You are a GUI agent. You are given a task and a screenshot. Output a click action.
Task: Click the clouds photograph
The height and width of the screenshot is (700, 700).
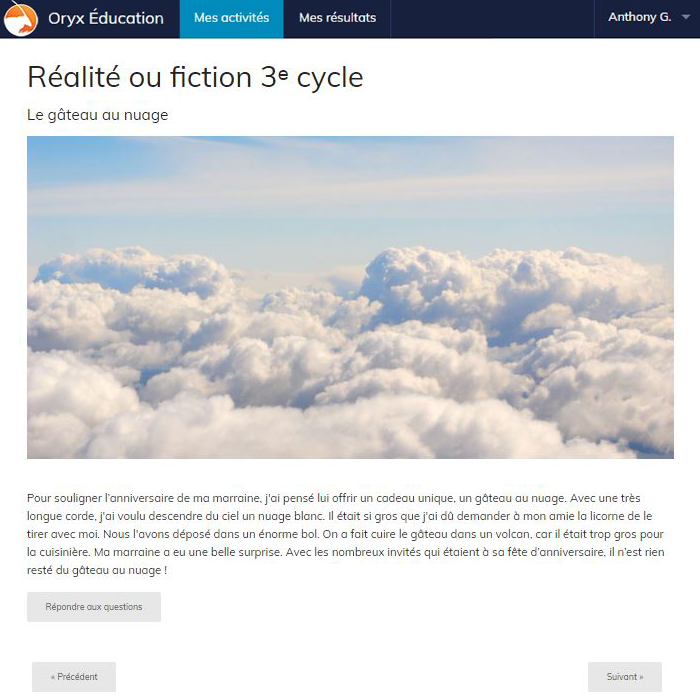[350, 297]
